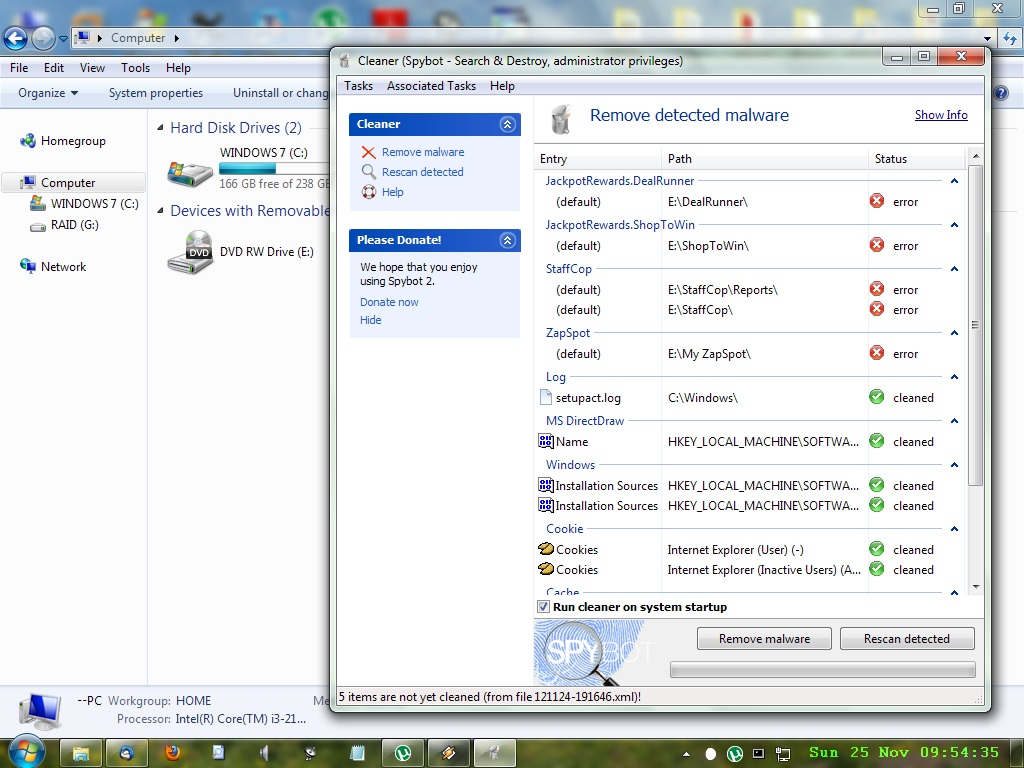Image resolution: width=1024 pixels, height=768 pixels.
Task: Collapse the MS DirectDraw group
Action: point(954,421)
